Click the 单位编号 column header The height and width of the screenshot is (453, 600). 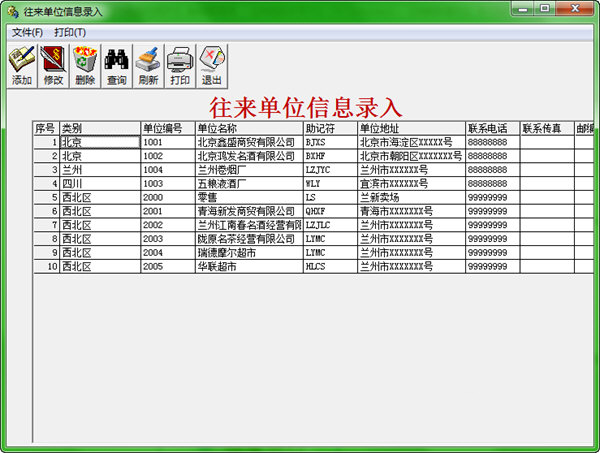pos(168,128)
